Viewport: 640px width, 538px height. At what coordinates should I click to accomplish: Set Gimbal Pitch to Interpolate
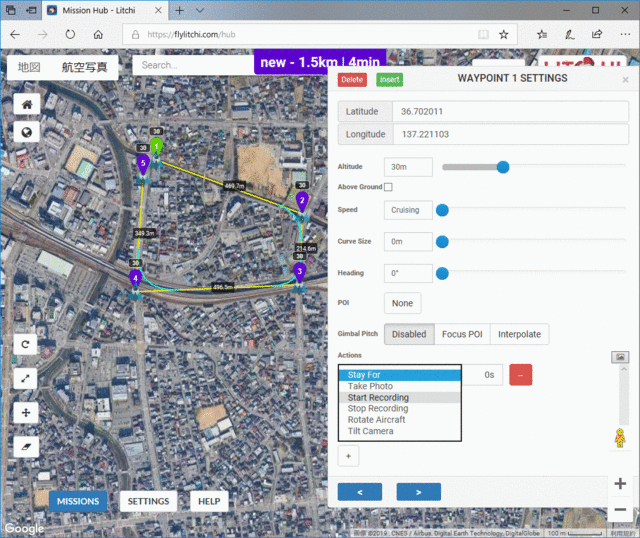(519, 334)
